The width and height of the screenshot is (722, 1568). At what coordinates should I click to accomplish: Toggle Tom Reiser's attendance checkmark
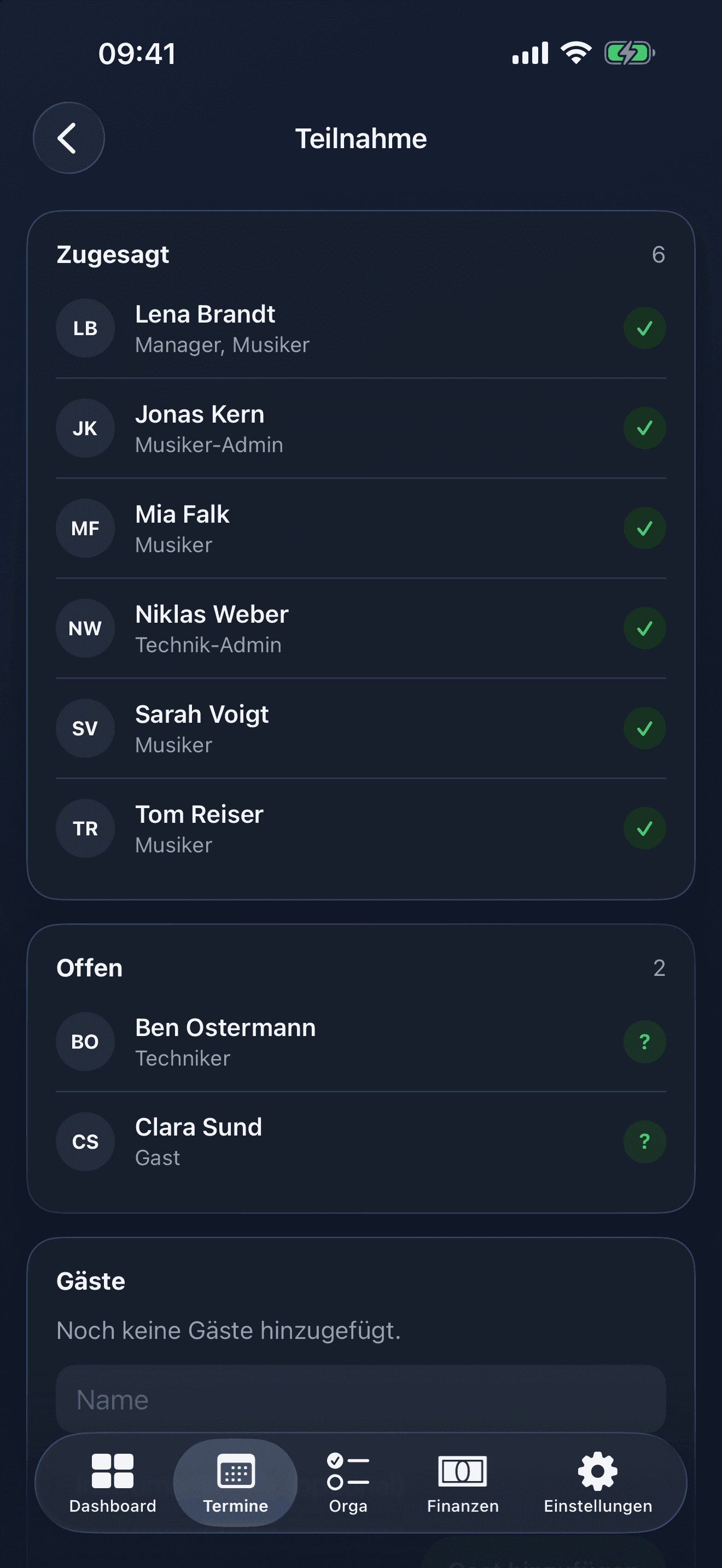coord(645,828)
